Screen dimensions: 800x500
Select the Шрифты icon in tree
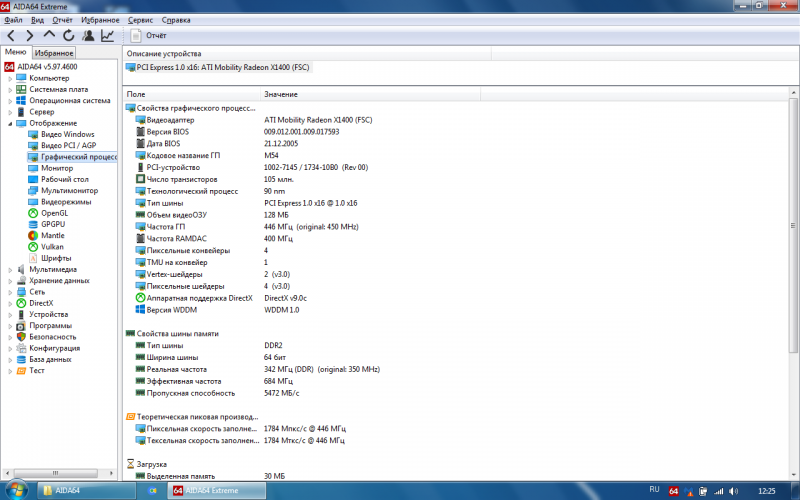click(x=33, y=258)
